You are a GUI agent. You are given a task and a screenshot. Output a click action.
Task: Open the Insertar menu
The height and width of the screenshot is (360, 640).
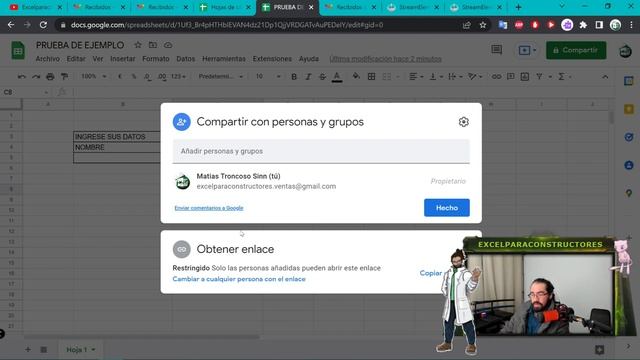pos(122,59)
